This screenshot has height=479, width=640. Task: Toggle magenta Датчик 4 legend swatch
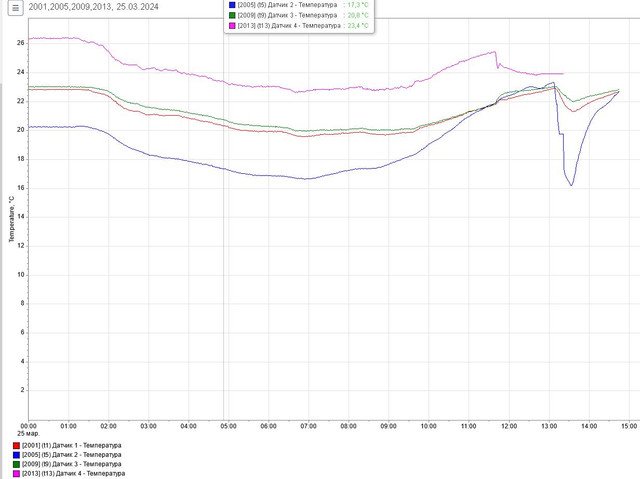click(16, 474)
